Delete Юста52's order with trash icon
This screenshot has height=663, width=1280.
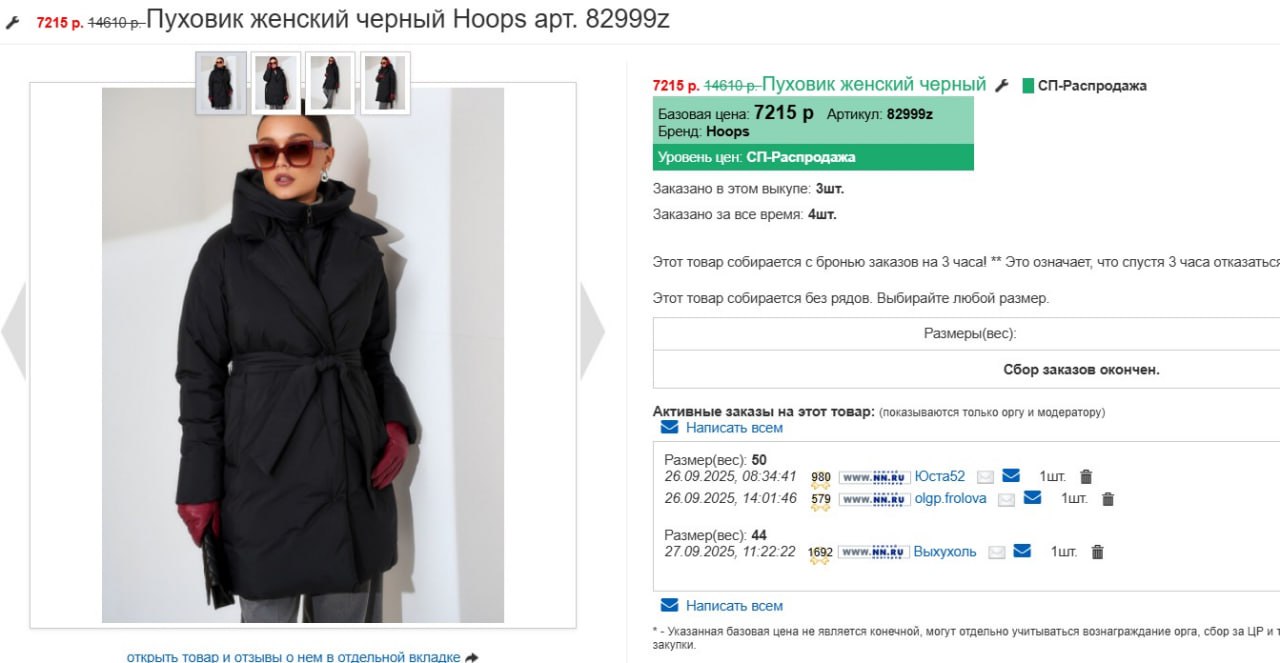[1086, 477]
